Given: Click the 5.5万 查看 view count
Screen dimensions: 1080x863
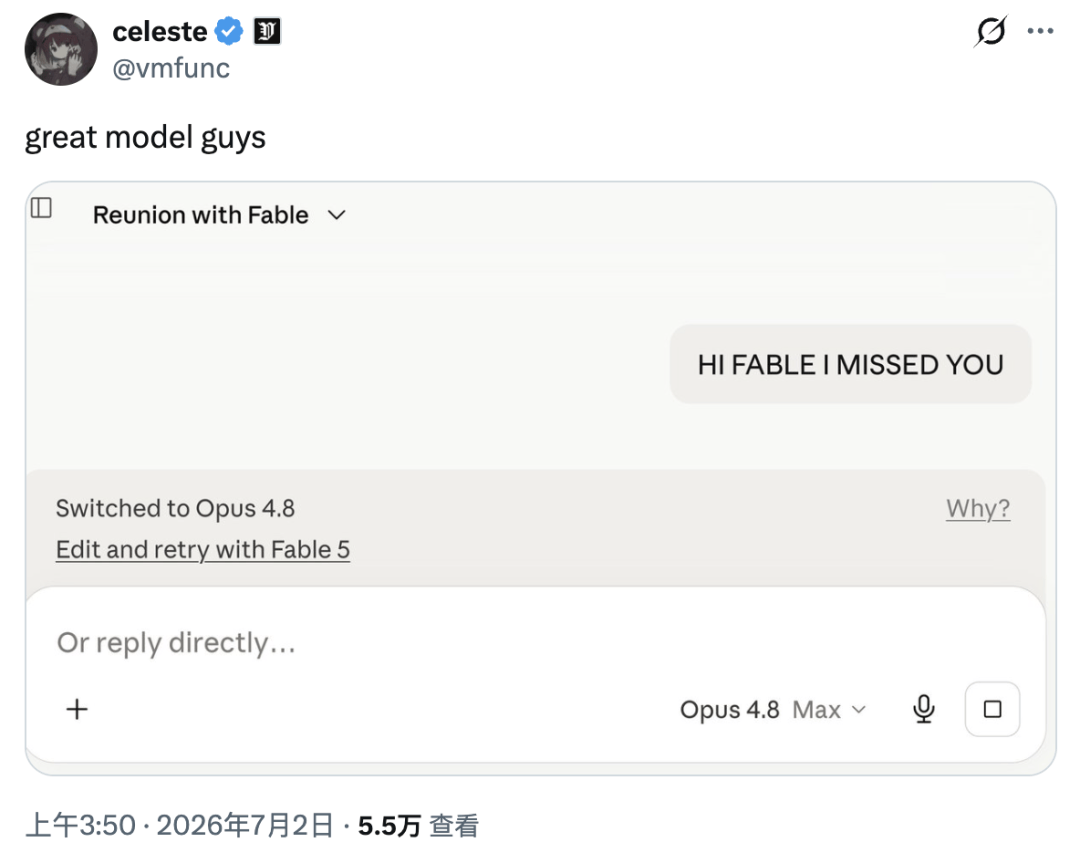Looking at the screenshot, I should click(x=418, y=825).
